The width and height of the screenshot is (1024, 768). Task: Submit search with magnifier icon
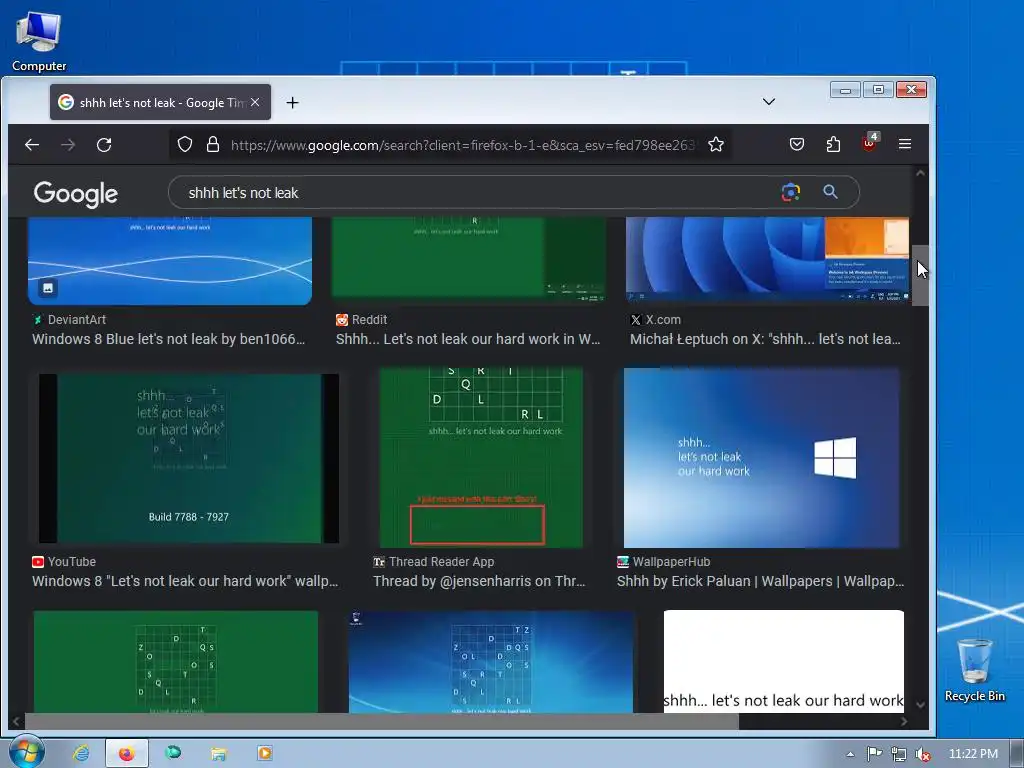(x=830, y=192)
